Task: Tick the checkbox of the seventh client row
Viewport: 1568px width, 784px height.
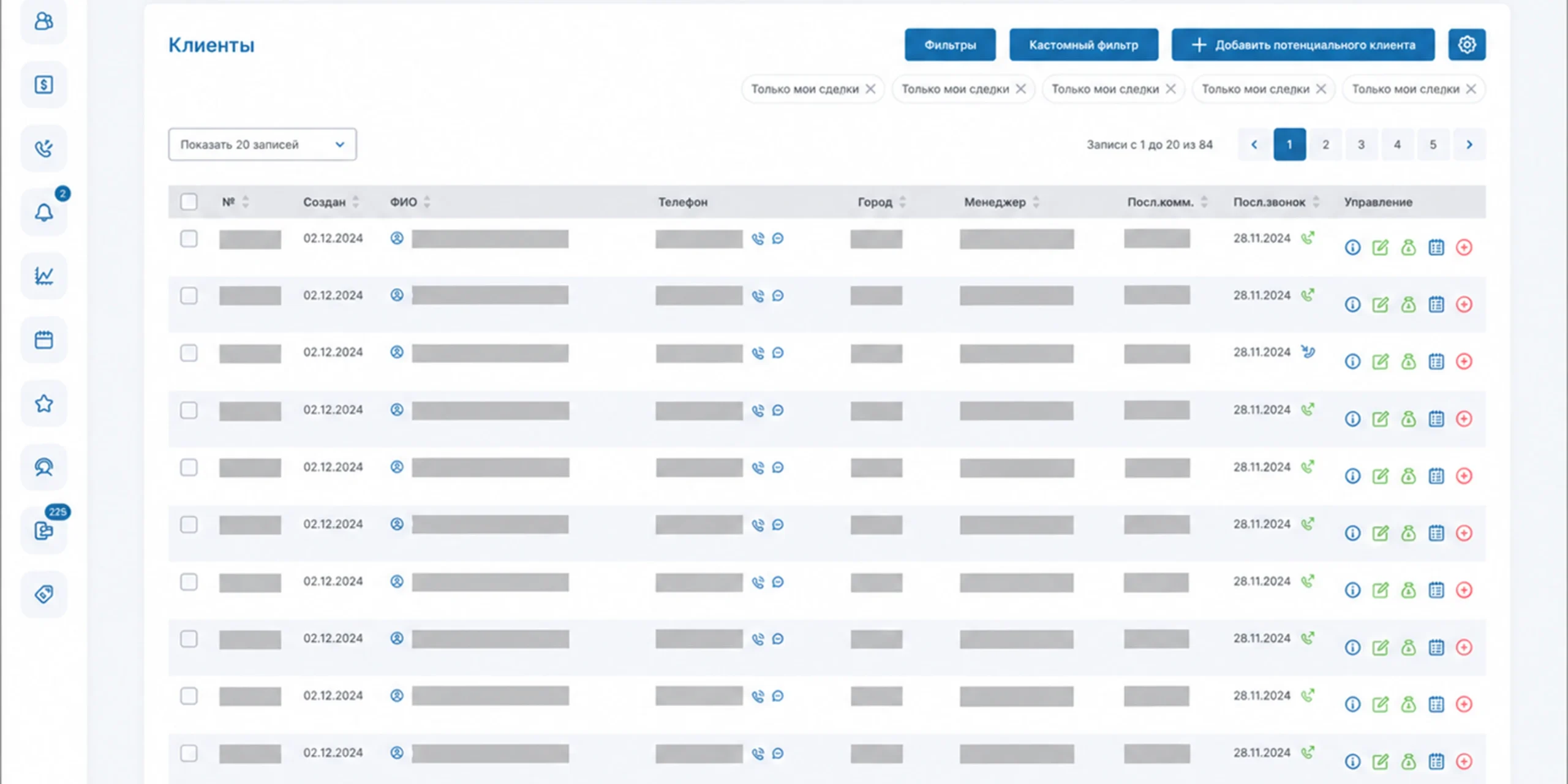Action: (x=189, y=581)
